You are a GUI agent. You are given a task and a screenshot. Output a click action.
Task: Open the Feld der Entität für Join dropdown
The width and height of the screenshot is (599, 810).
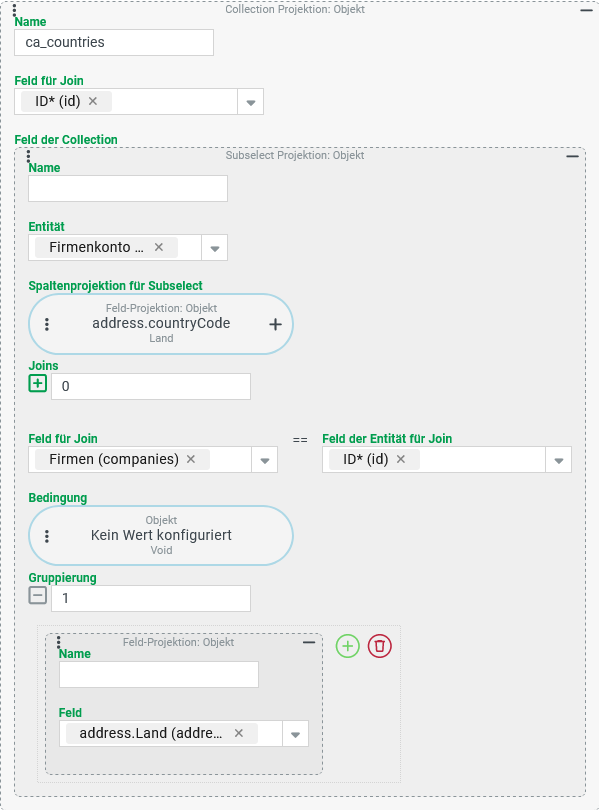[x=559, y=460]
